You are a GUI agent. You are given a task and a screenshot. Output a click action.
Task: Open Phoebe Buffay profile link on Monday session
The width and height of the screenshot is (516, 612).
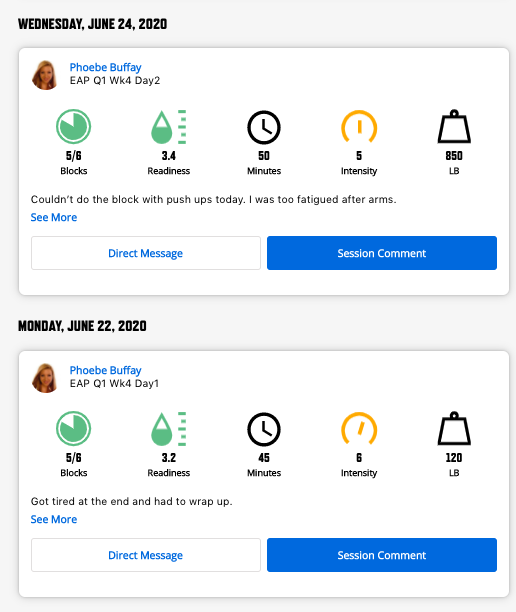tap(105, 370)
